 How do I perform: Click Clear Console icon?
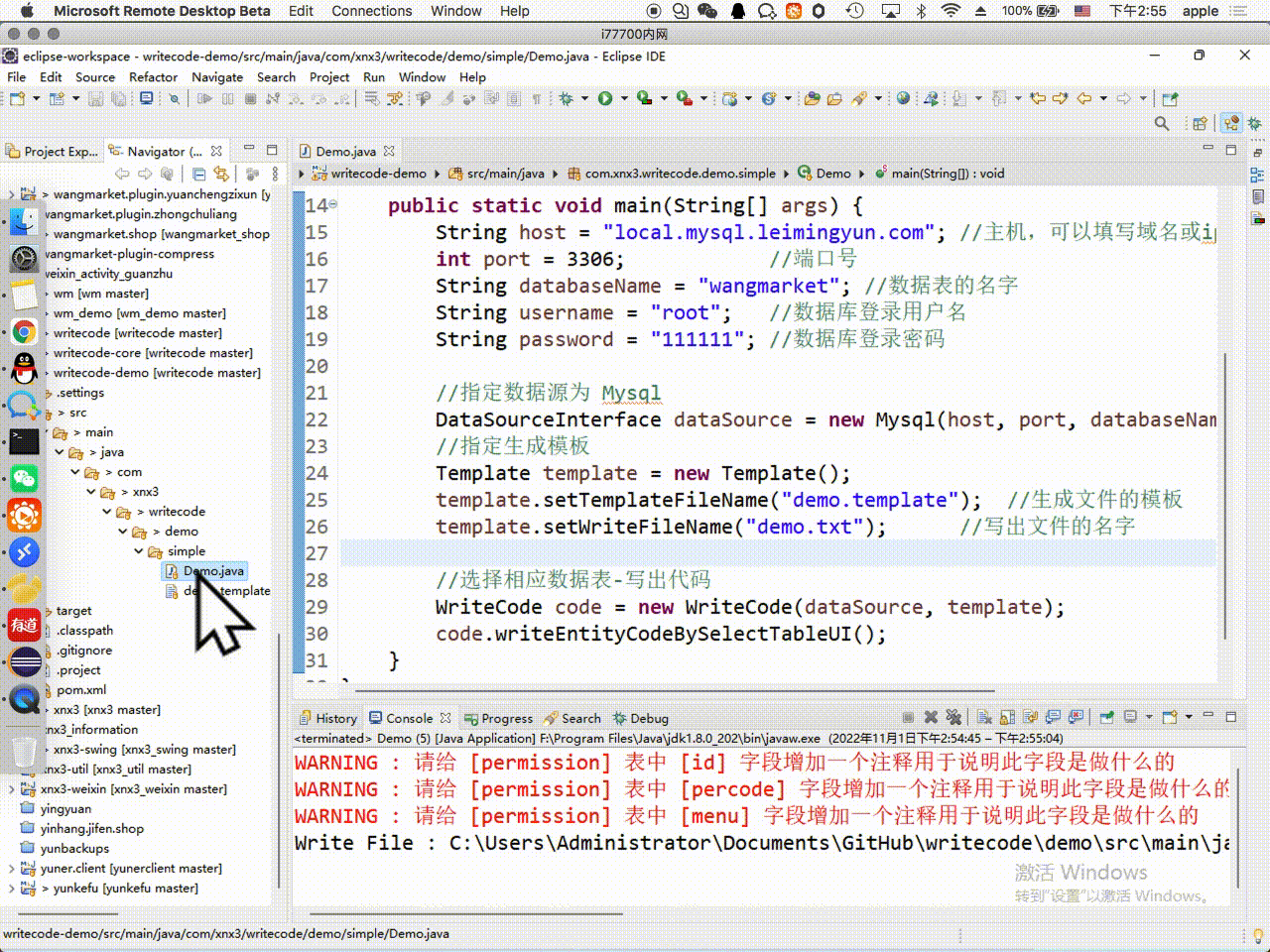(984, 717)
